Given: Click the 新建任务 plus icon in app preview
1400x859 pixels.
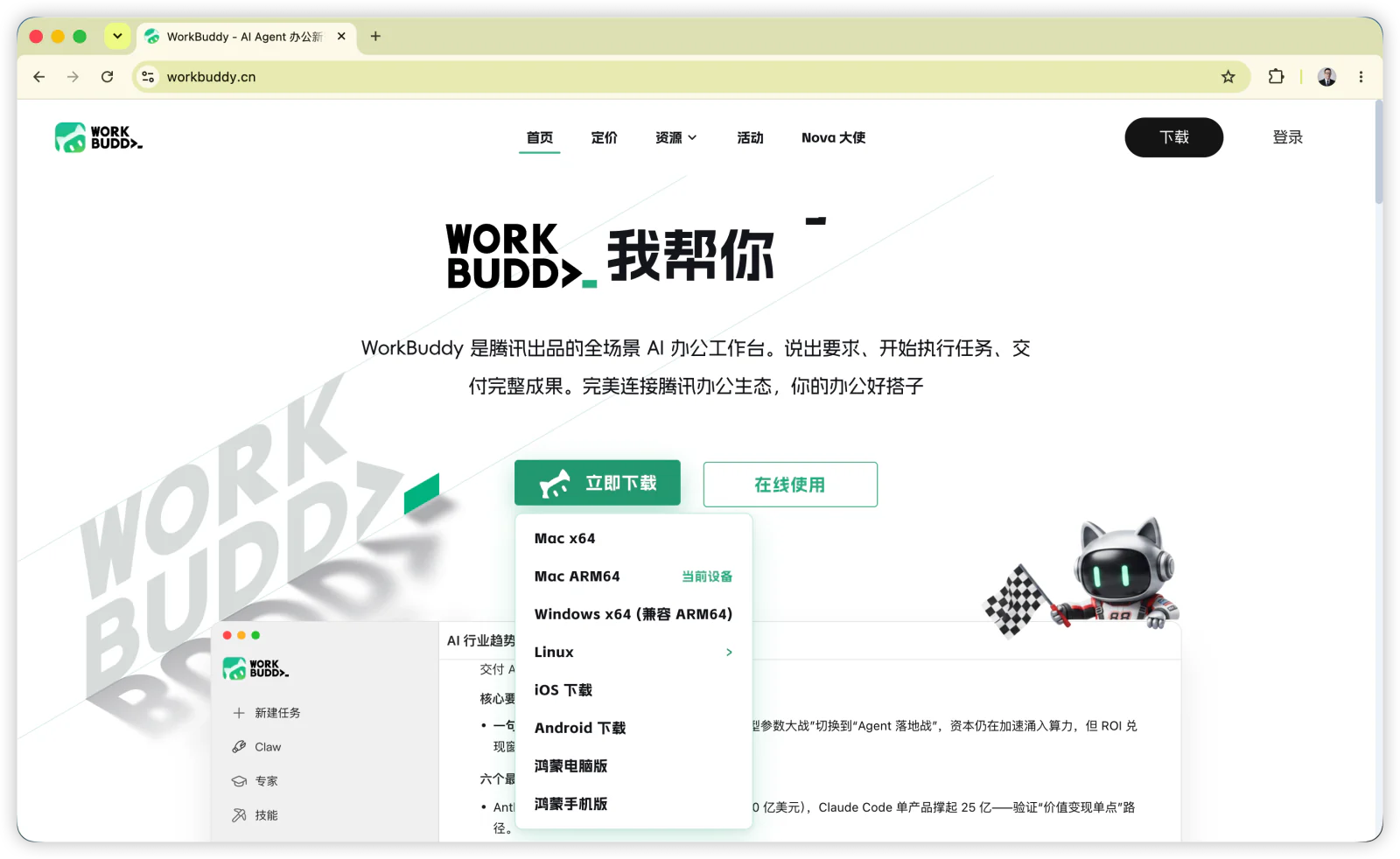Looking at the screenshot, I should [x=238, y=713].
